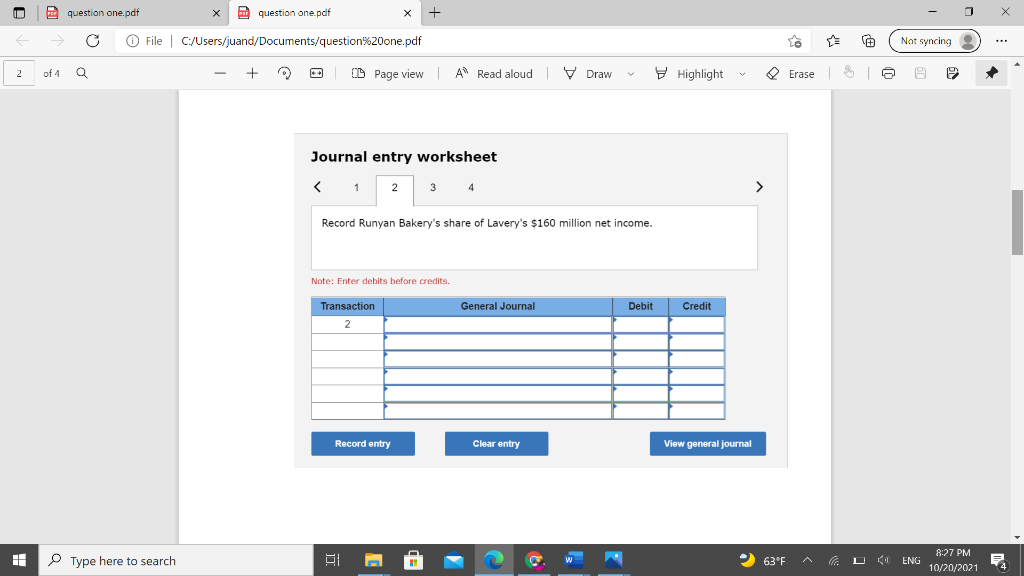Click the Clear entry button
Image resolution: width=1024 pixels, height=576 pixels.
496,443
